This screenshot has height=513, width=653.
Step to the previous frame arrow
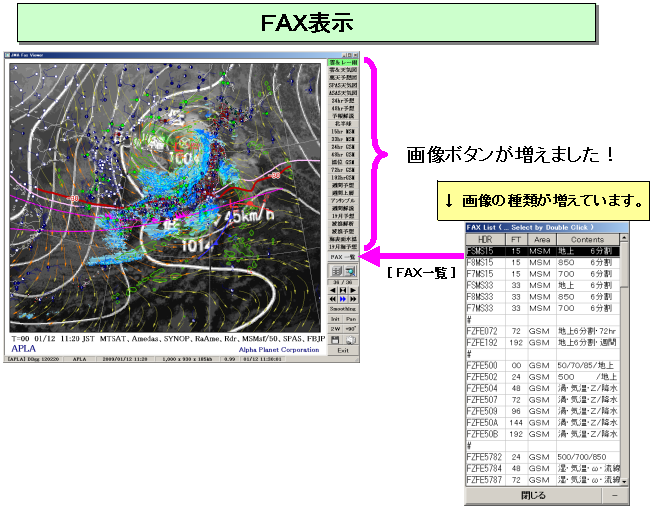point(333,290)
